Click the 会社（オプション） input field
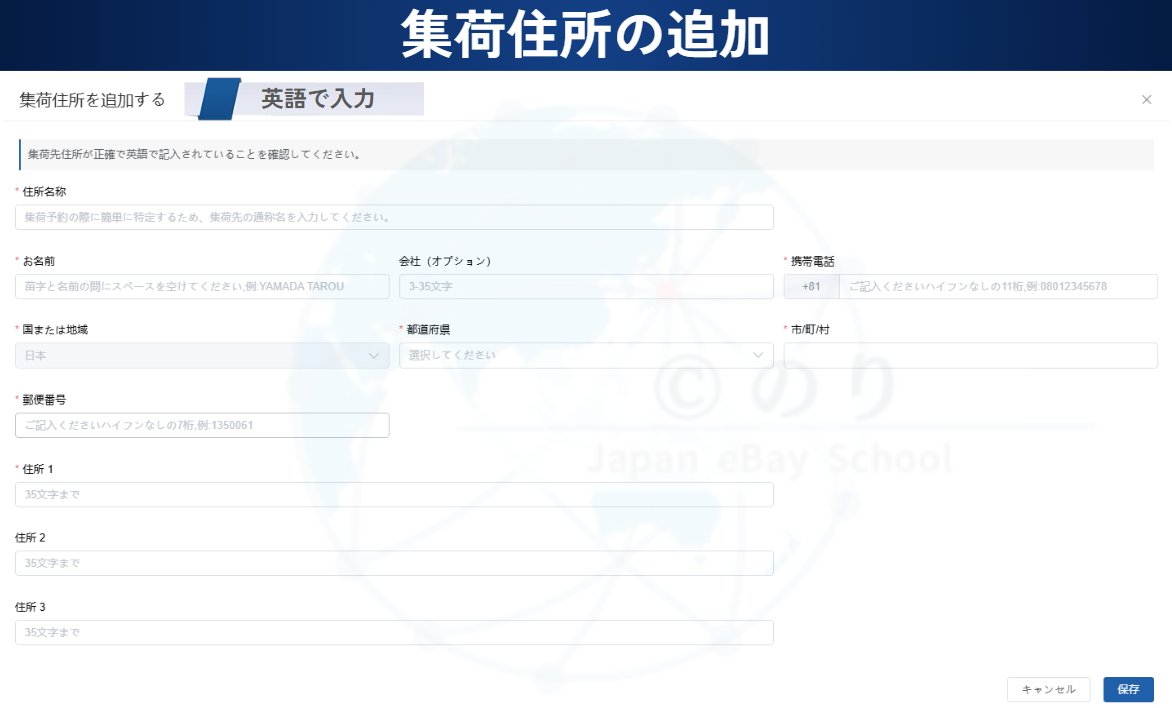 [586, 287]
